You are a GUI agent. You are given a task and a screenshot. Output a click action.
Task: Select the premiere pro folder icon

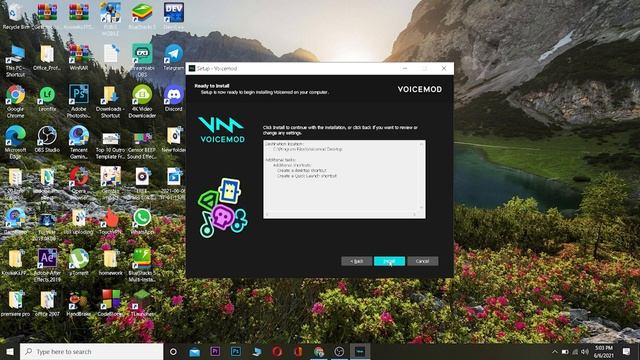click(x=16, y=304)
